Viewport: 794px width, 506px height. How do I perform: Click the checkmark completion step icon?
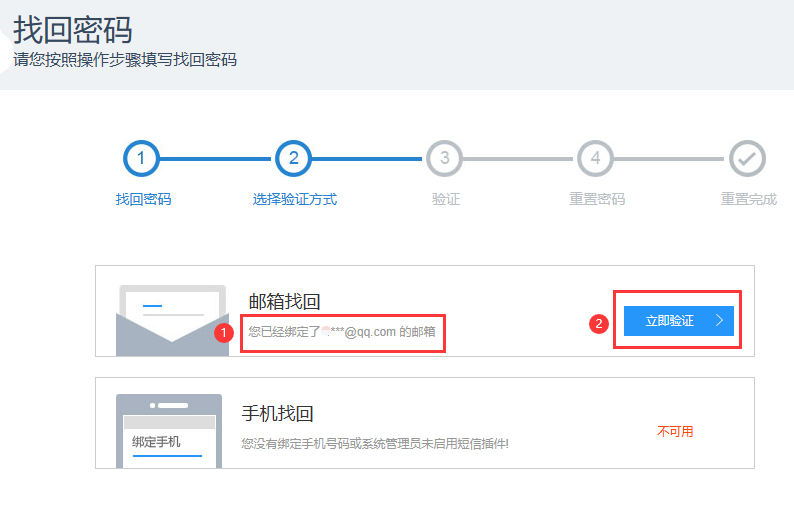click(x=747, y=158)
